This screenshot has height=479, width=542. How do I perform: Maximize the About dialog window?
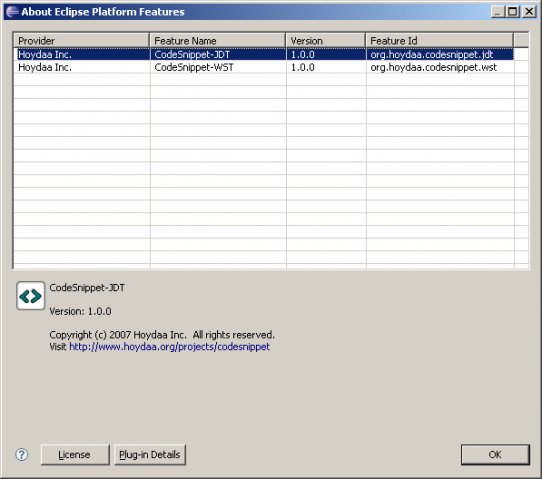[513, 12]
